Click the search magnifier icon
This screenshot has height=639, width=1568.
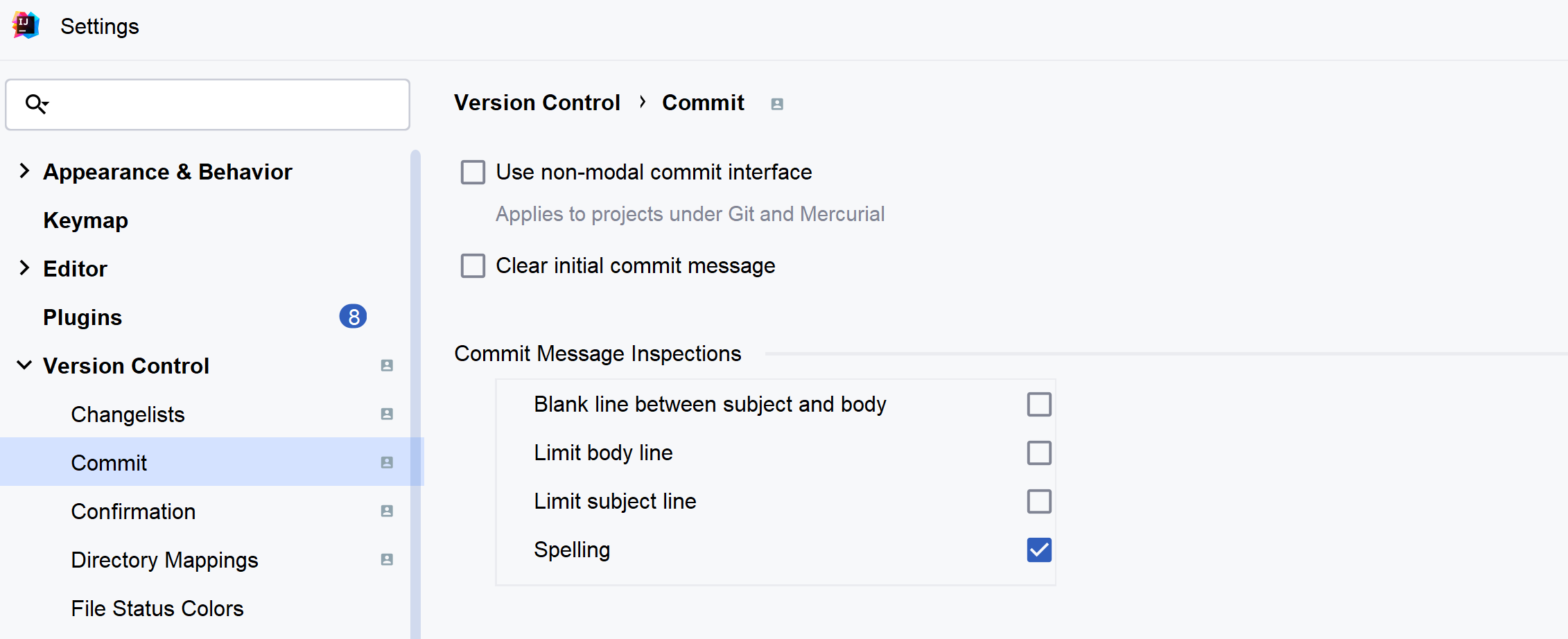36,104
